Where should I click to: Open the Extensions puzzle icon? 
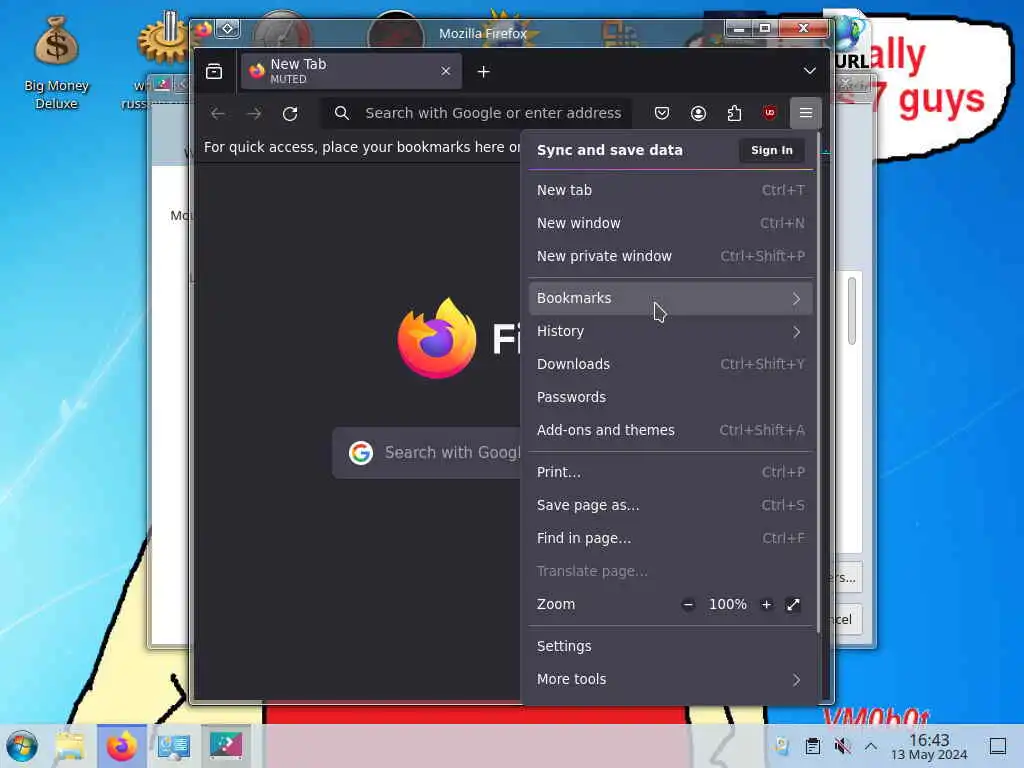(734, 114)
